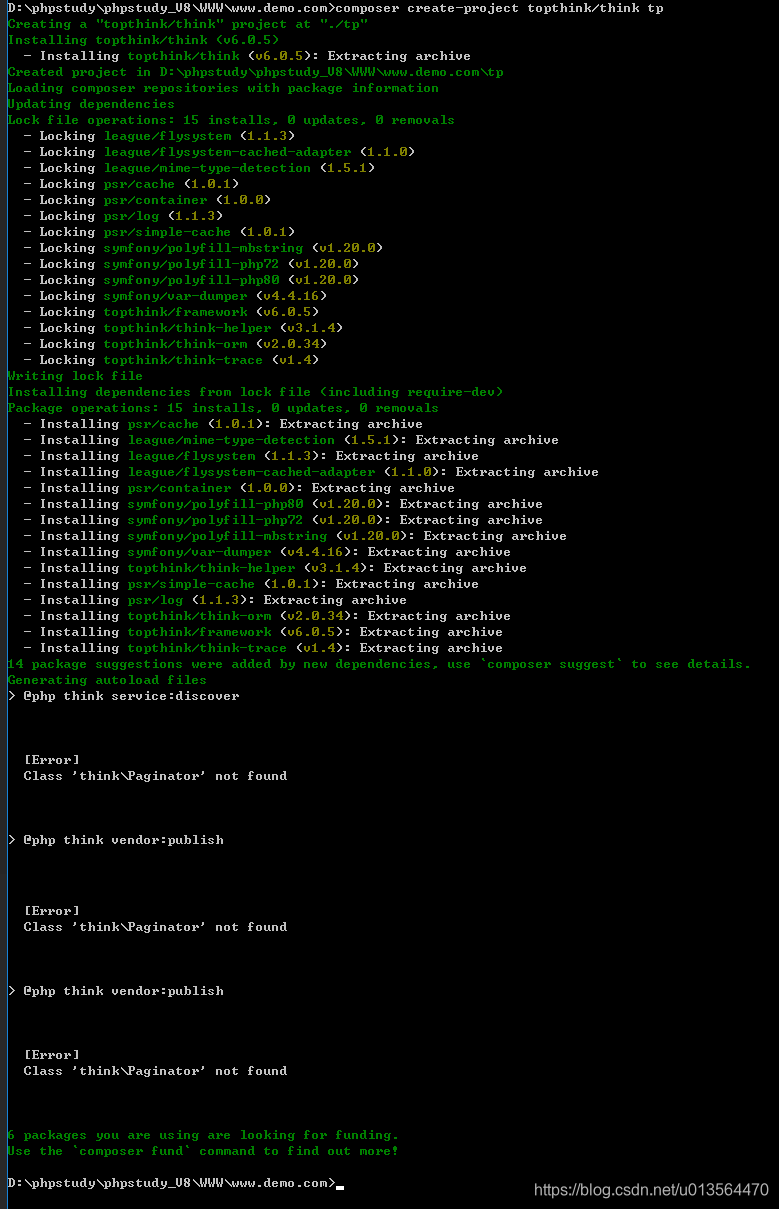The height and width of the screenshot is (1209, 779).
Task: Click the 'Locking league/flysystem-cached-adapter' line
Action: pos(219,152)
